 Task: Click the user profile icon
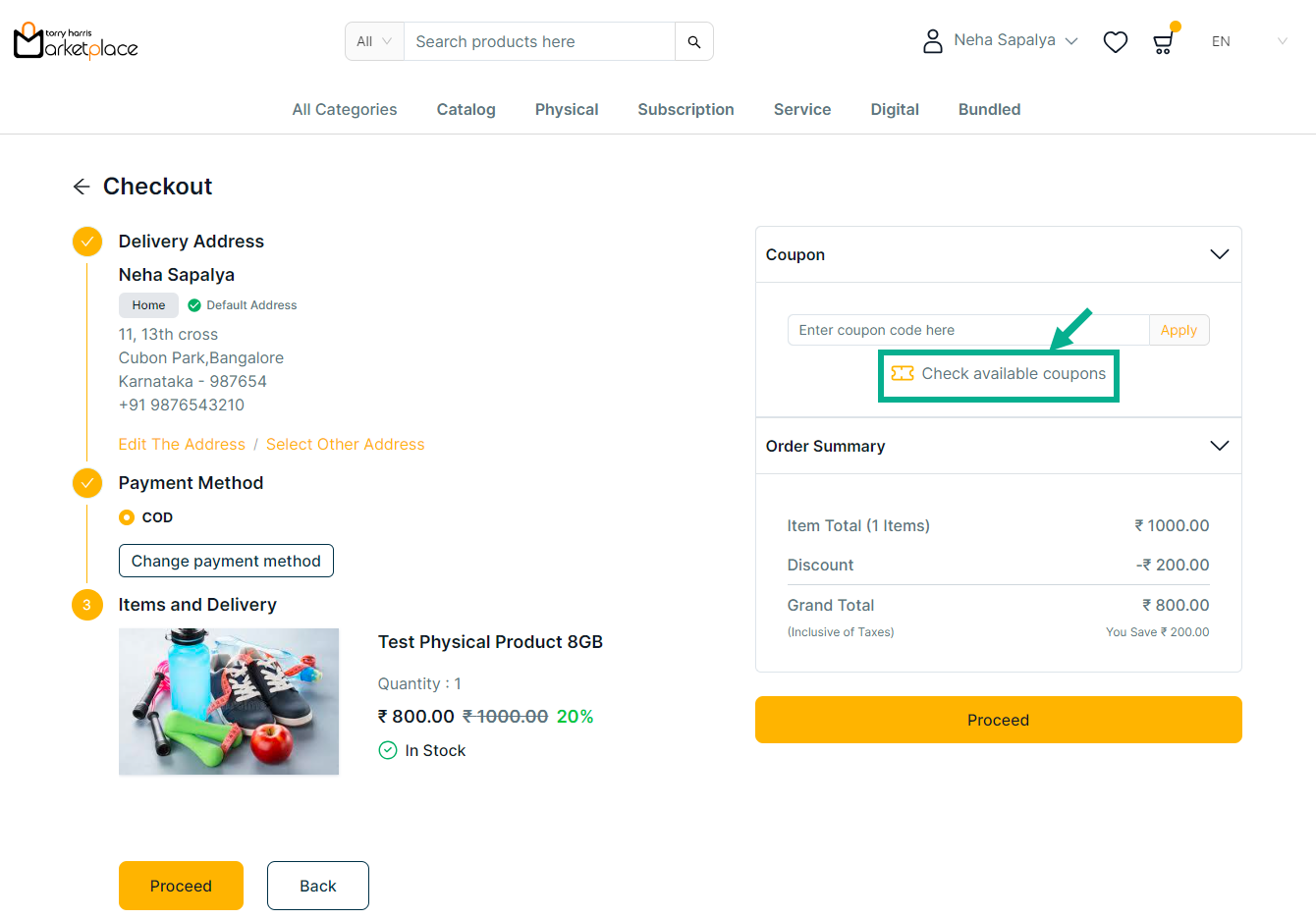(x=932, y=41)
